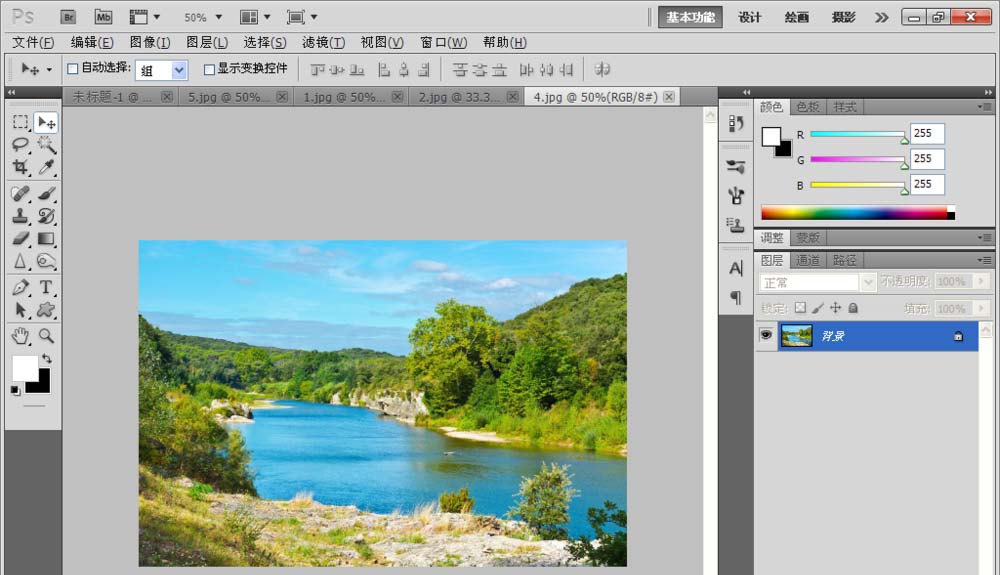The image size is (1000, 575).
Task: Open the 滤镜(T) menu
Action: pos(323,43)
